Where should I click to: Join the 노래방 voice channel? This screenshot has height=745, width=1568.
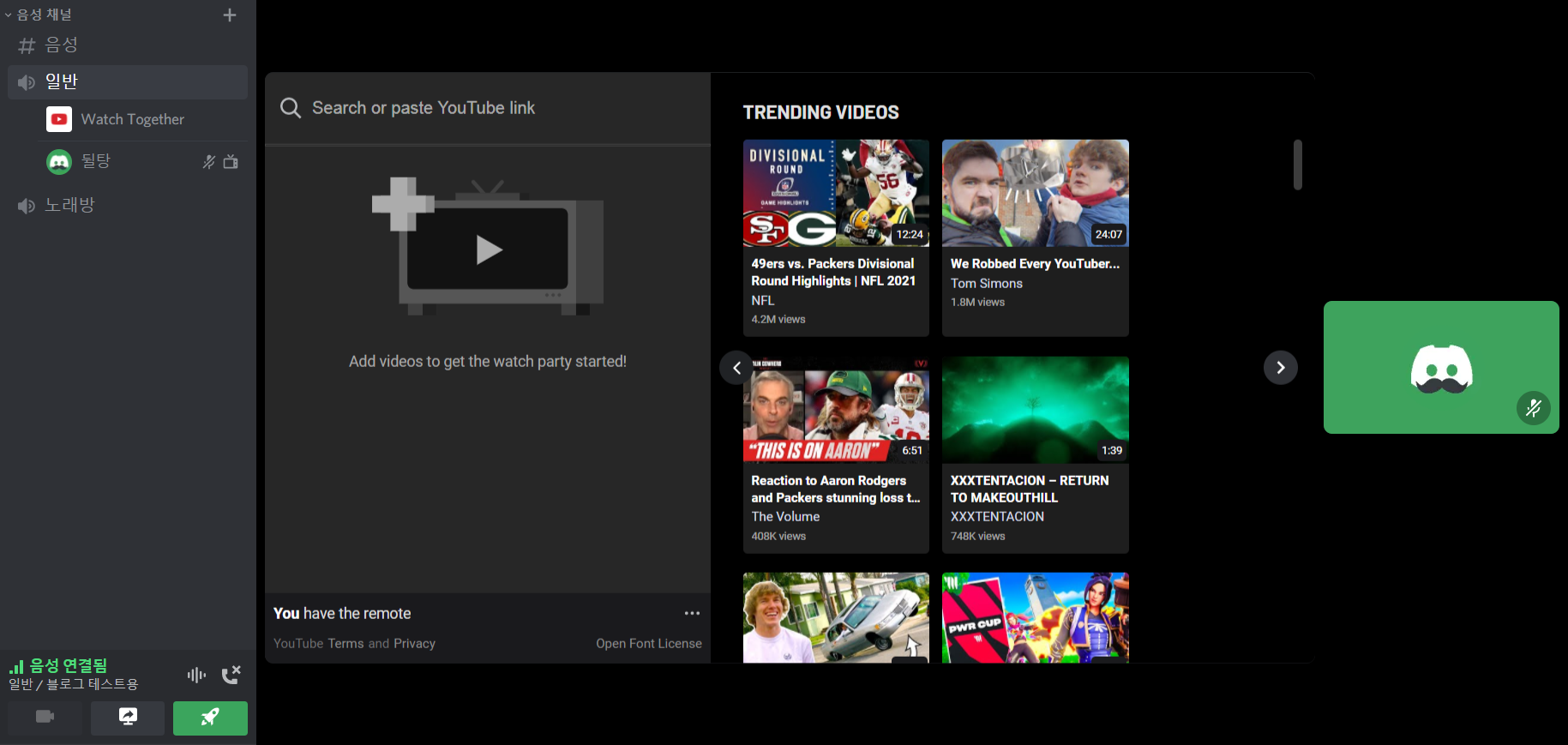click(x=128, y=205)
